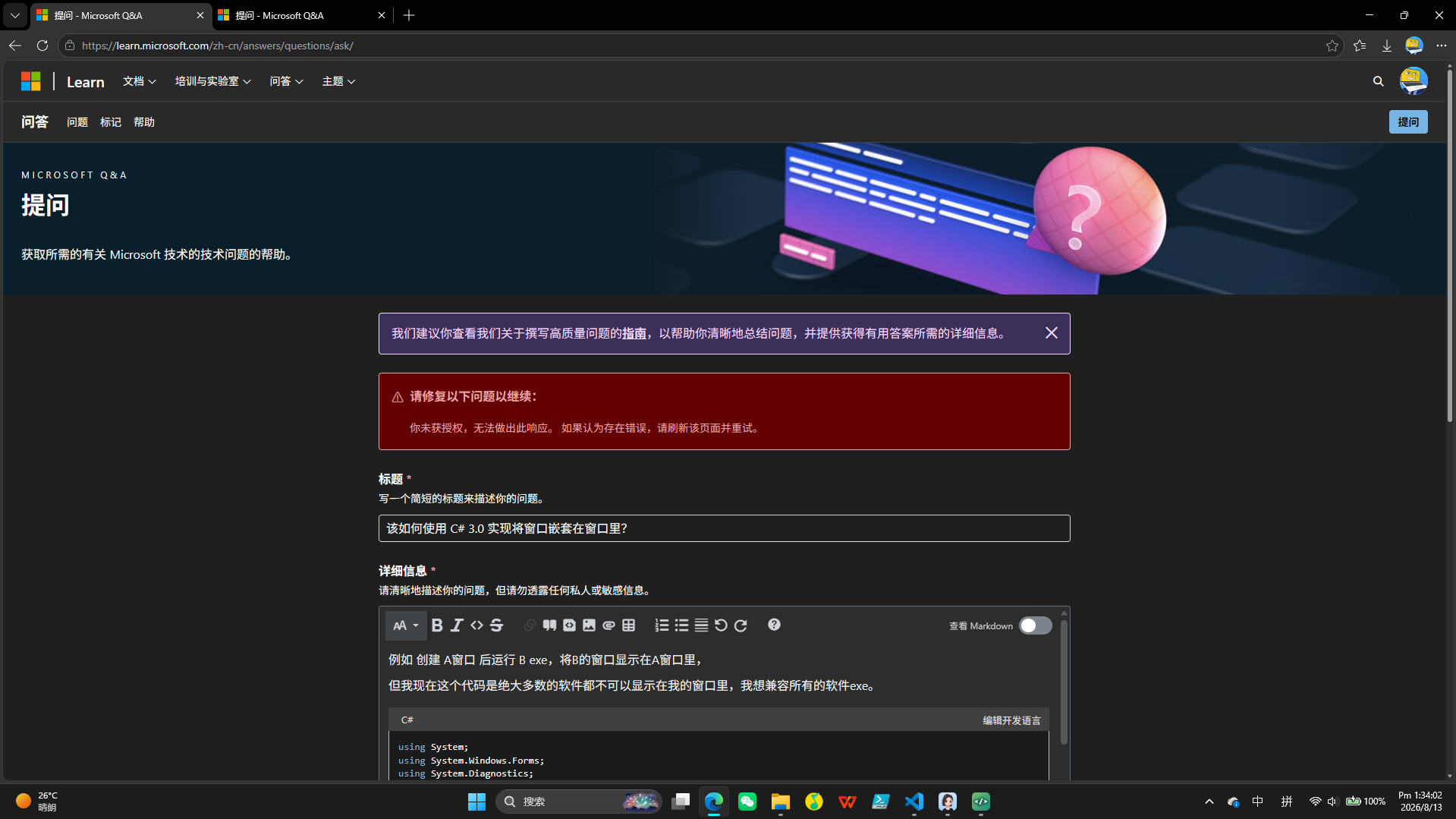Click the 标题 input field
This screenshot has height=819, width=1456.
pos(724,528)
